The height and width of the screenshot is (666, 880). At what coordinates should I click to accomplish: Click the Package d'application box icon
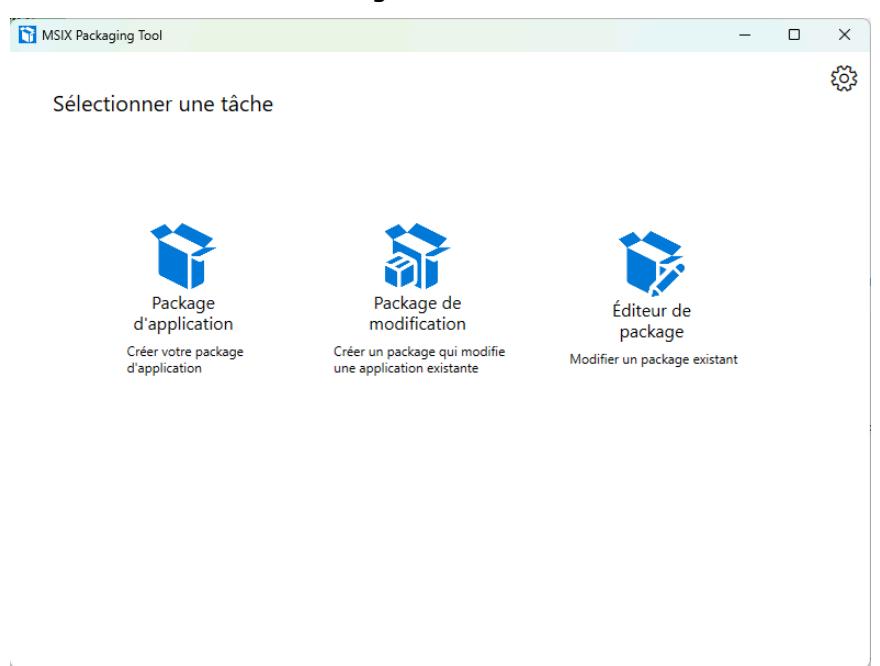(183, 256)
